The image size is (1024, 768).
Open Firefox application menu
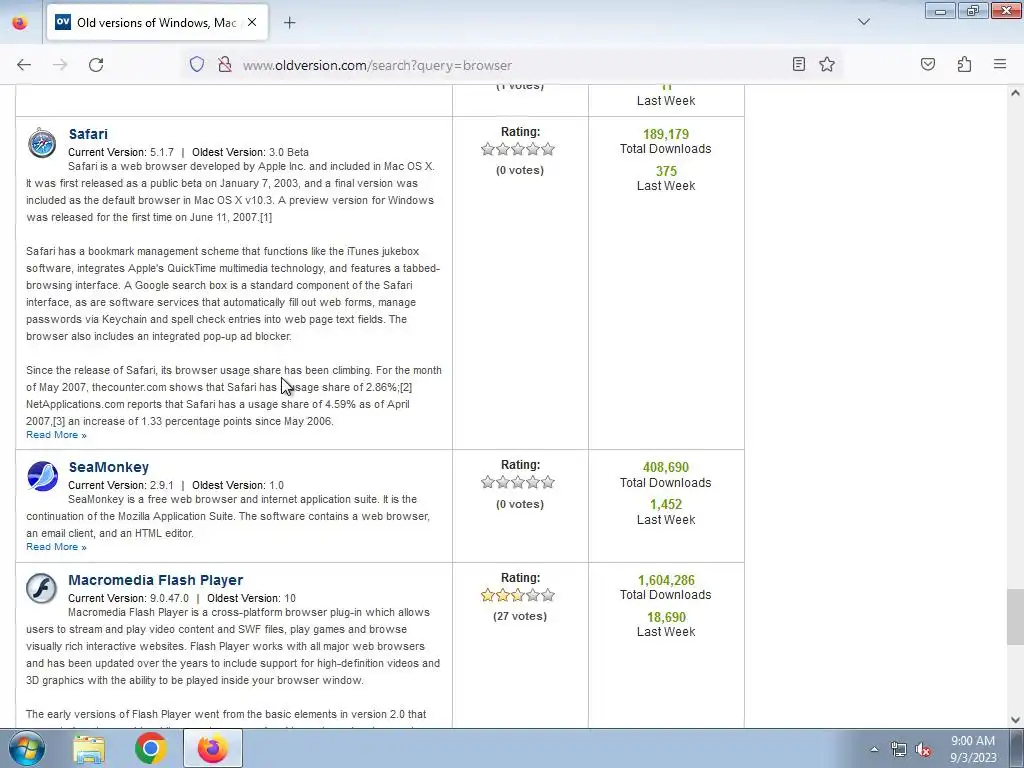pos(1000,64)
